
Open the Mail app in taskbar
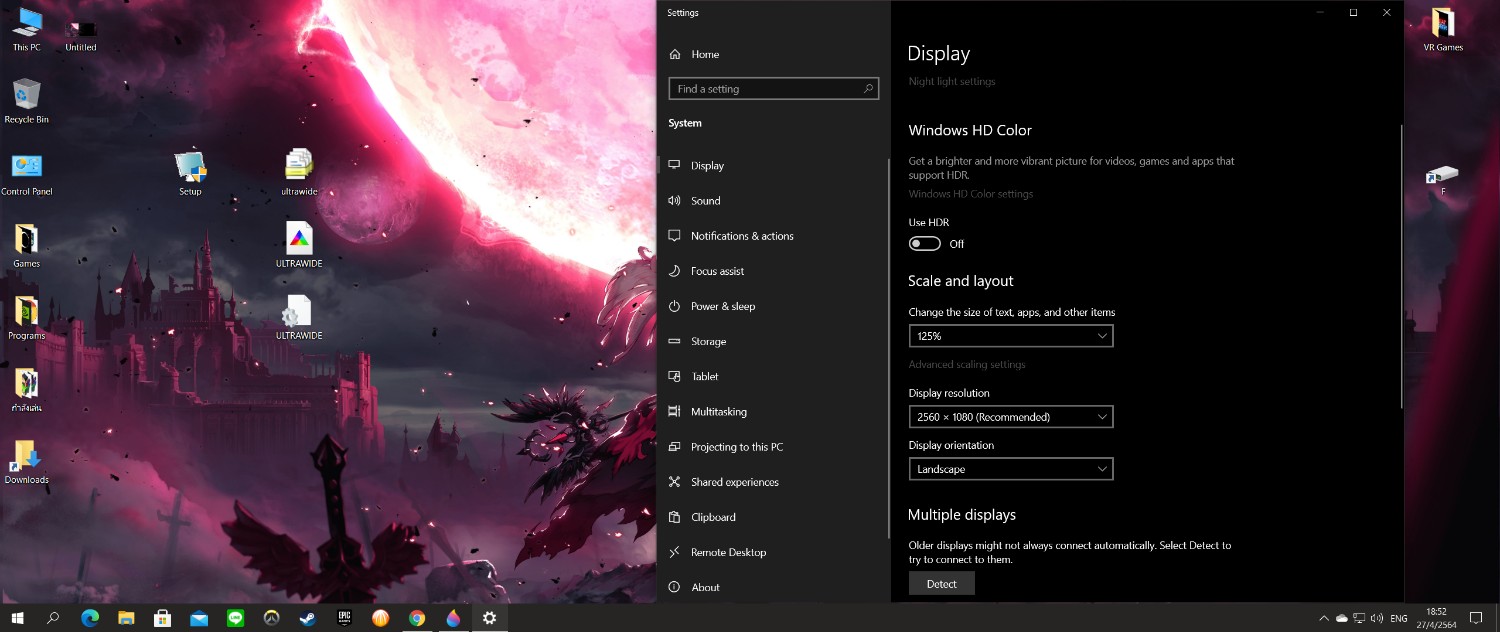199,618
